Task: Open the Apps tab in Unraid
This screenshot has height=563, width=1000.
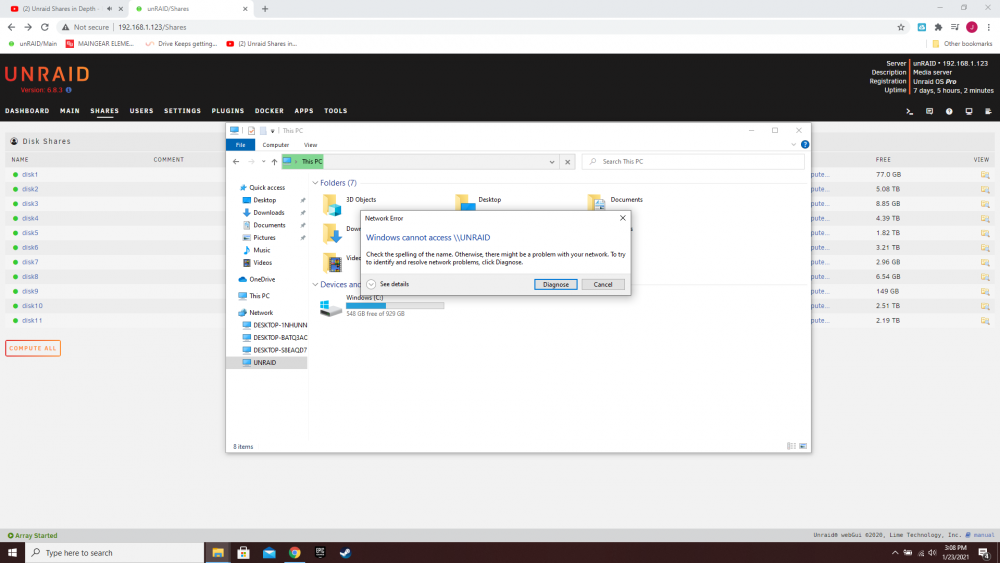Action: [x=304, y=111]
